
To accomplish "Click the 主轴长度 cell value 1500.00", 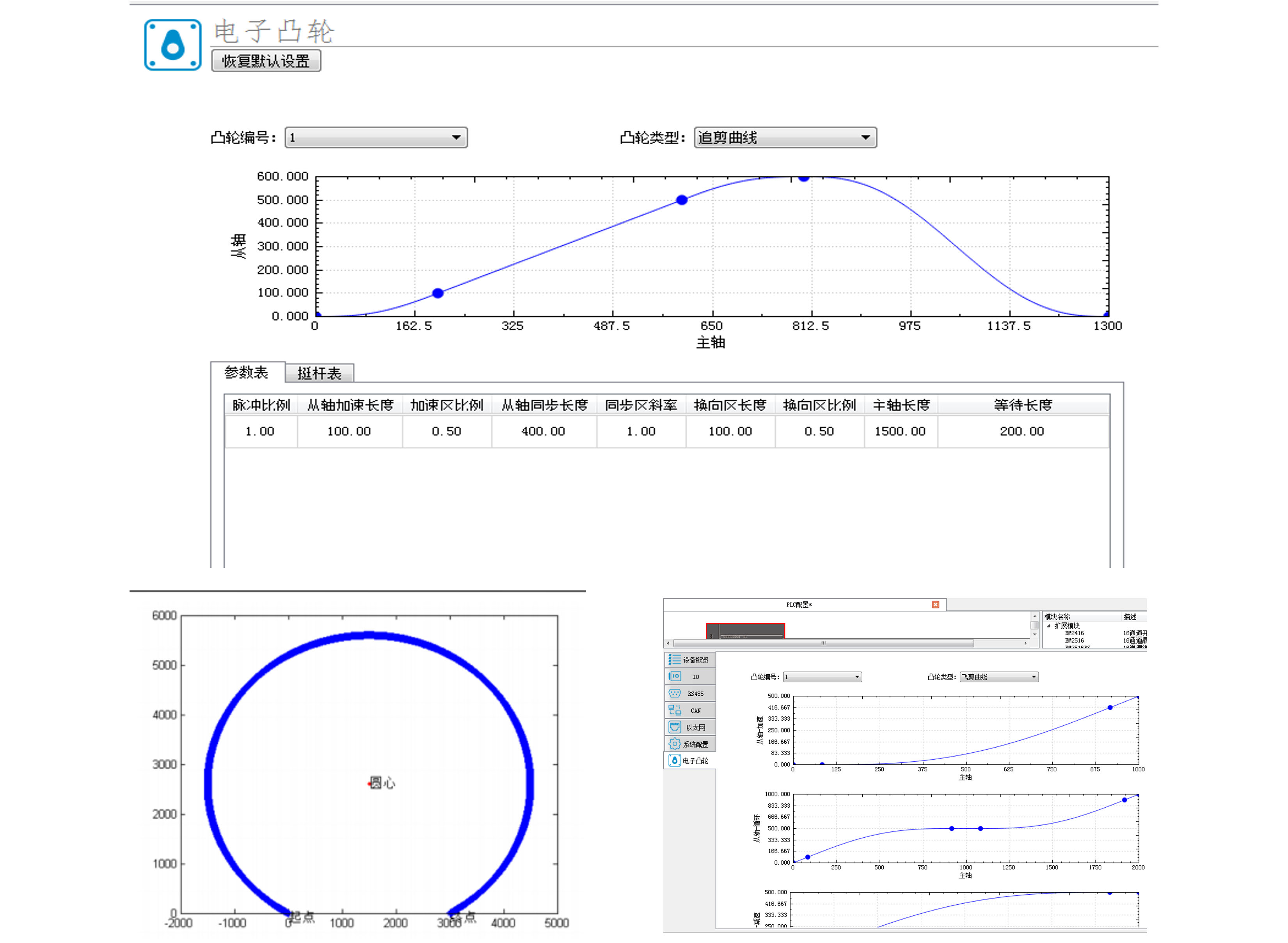I will tap(900, 432).
